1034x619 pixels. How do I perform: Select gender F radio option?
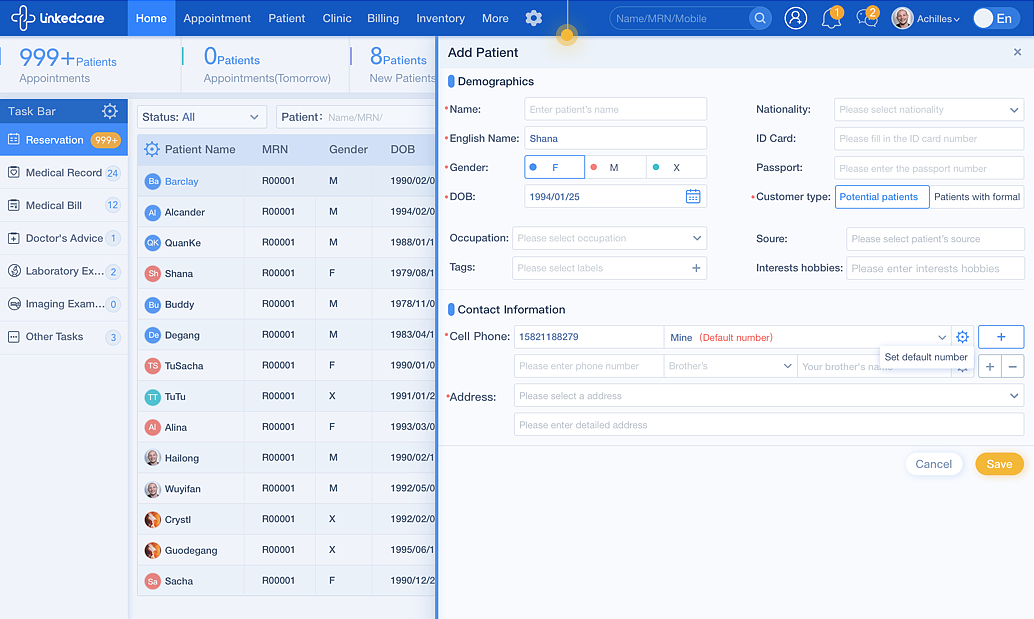coord(554,167)
